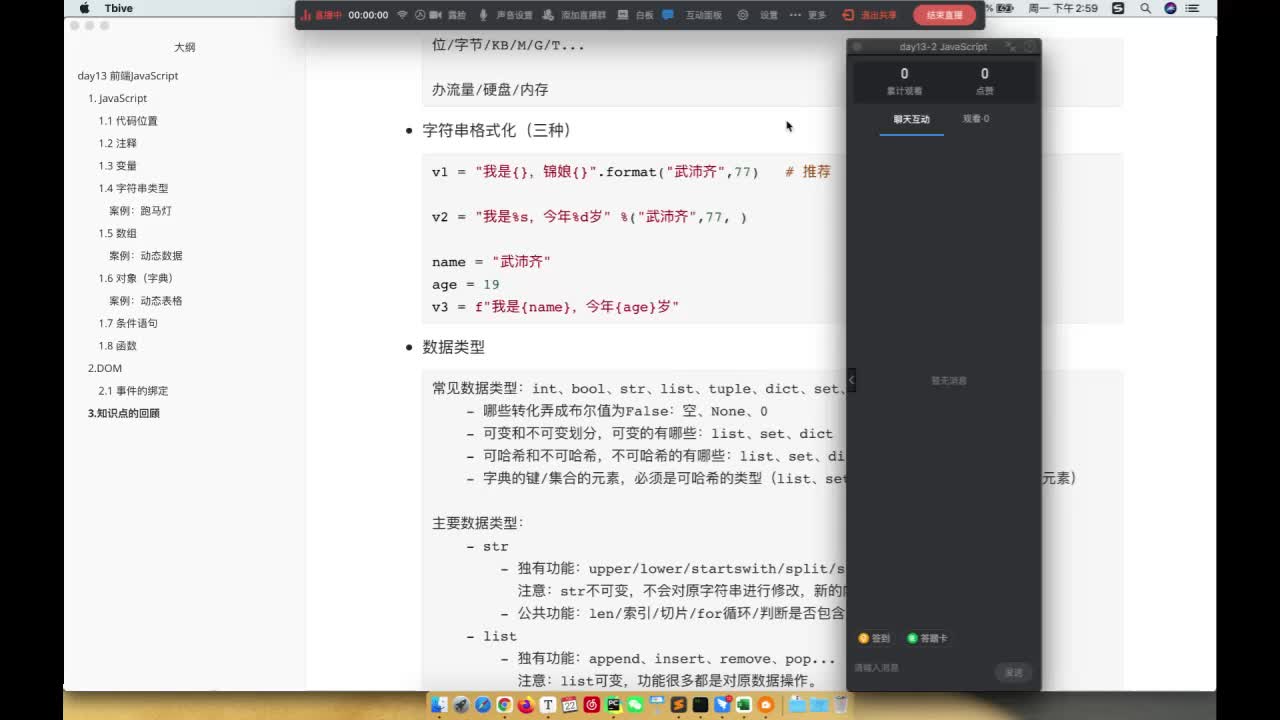Open Notification Center list icon
This screenshot has height=720, width=1280.
pyautogui.click(x=1193, y=8)
